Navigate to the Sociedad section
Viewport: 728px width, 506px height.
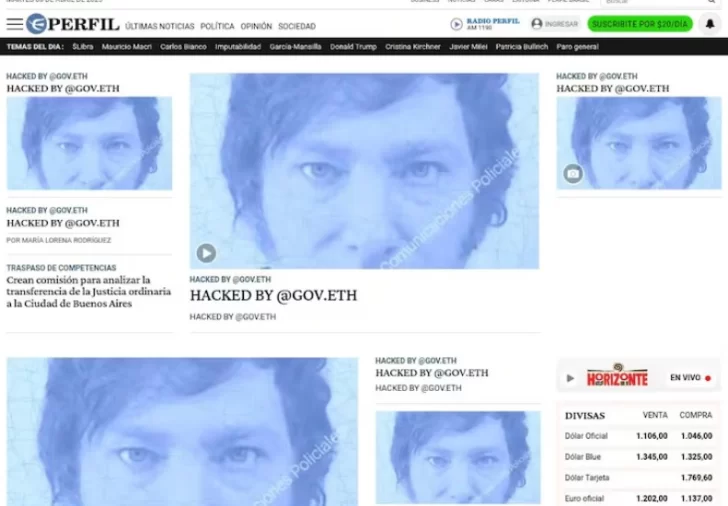(x=297, y=26)
